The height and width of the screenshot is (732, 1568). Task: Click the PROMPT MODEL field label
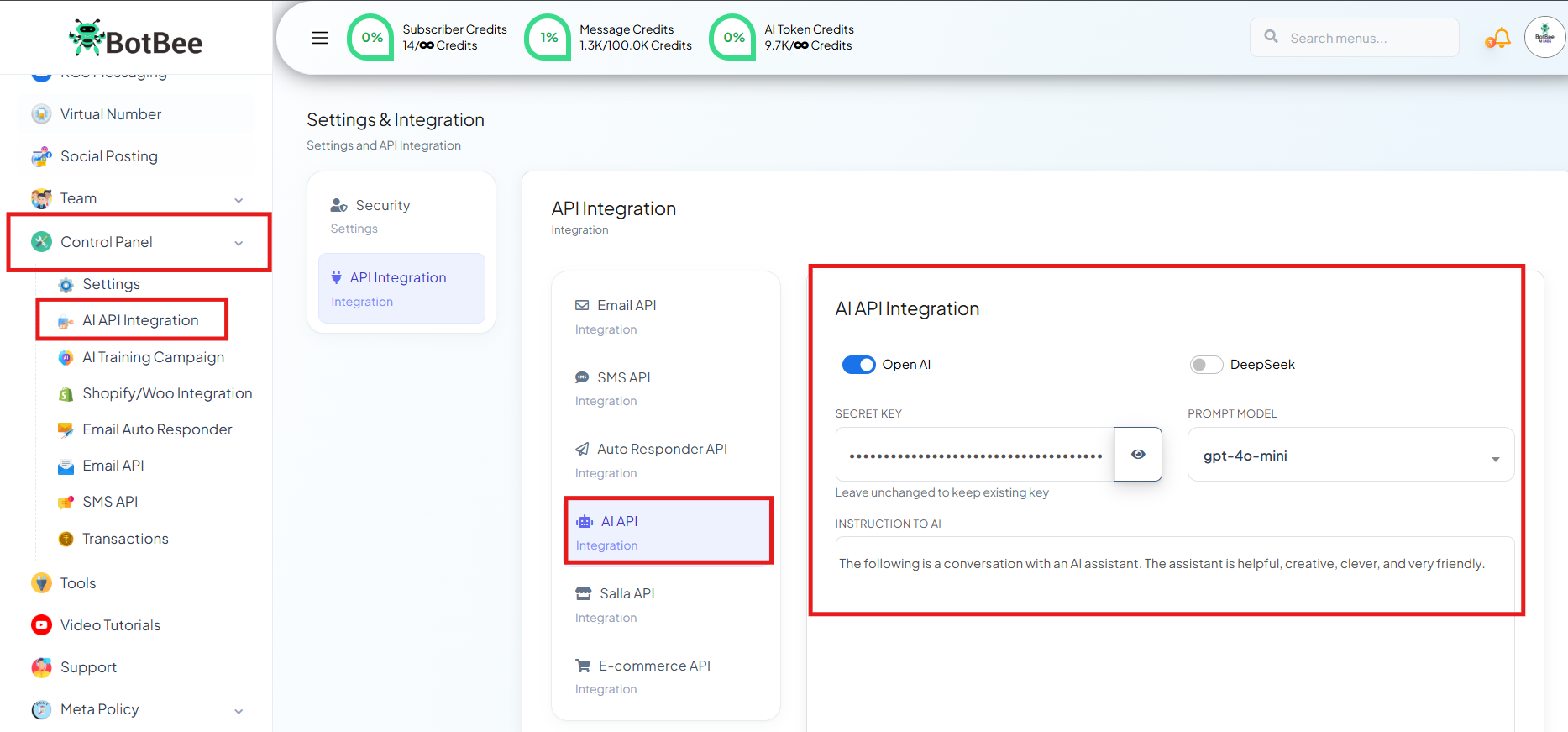pos(1232,413)
